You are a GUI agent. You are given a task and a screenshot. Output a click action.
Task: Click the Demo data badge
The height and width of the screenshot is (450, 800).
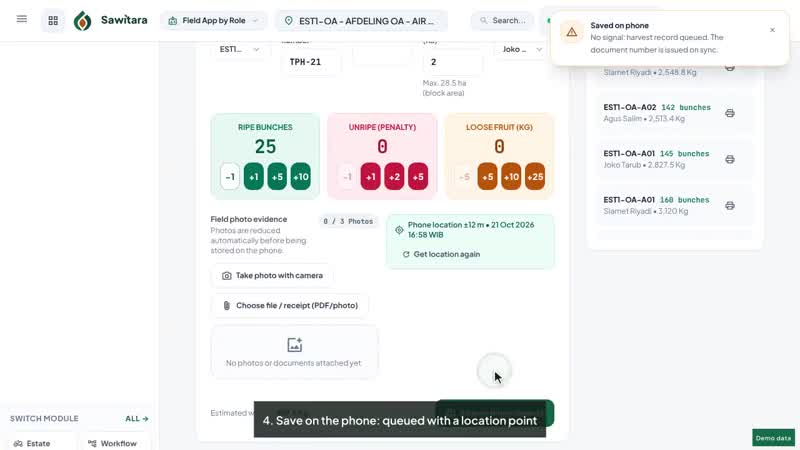click(x=773, y=438)
